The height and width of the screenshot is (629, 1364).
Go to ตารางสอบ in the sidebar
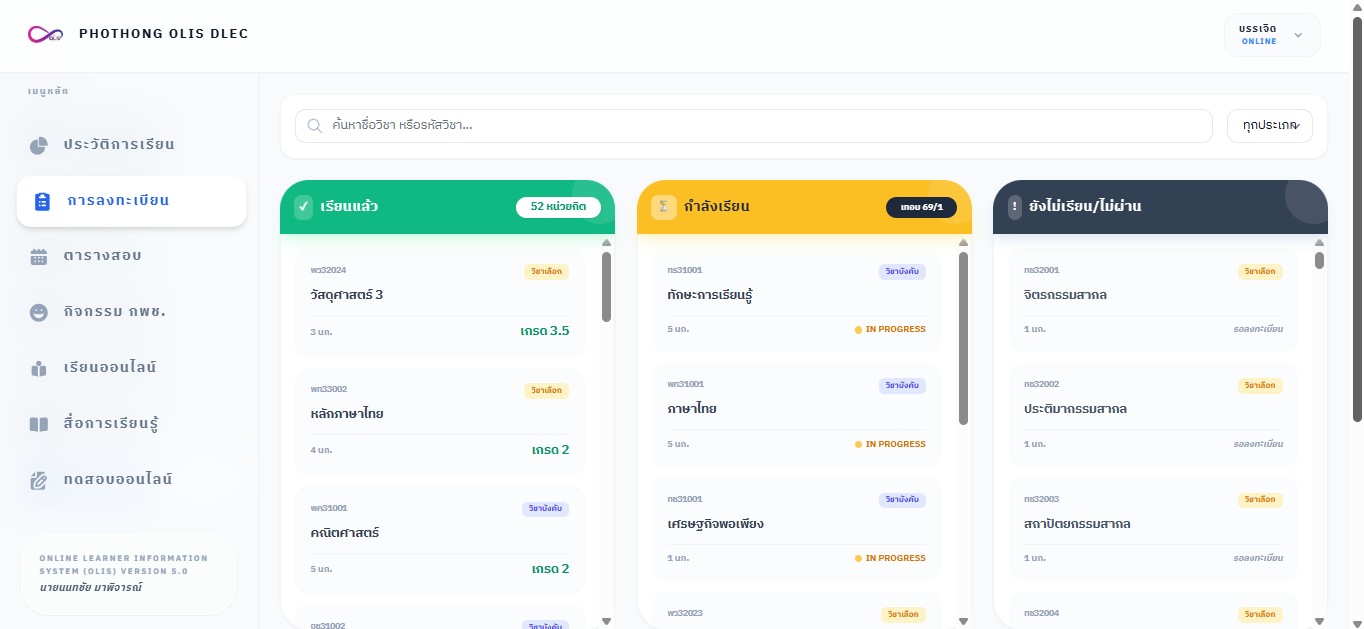(x=131, y=257)
